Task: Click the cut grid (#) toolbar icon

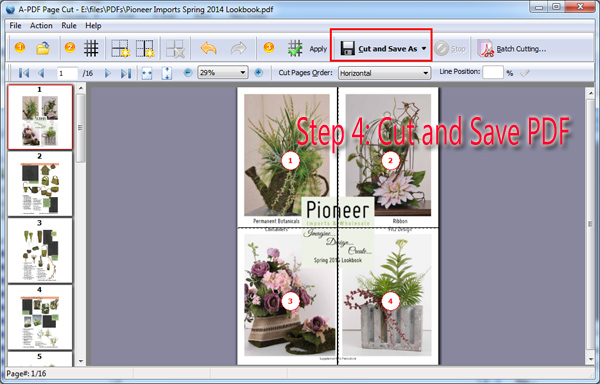Action: coord(91,48)
